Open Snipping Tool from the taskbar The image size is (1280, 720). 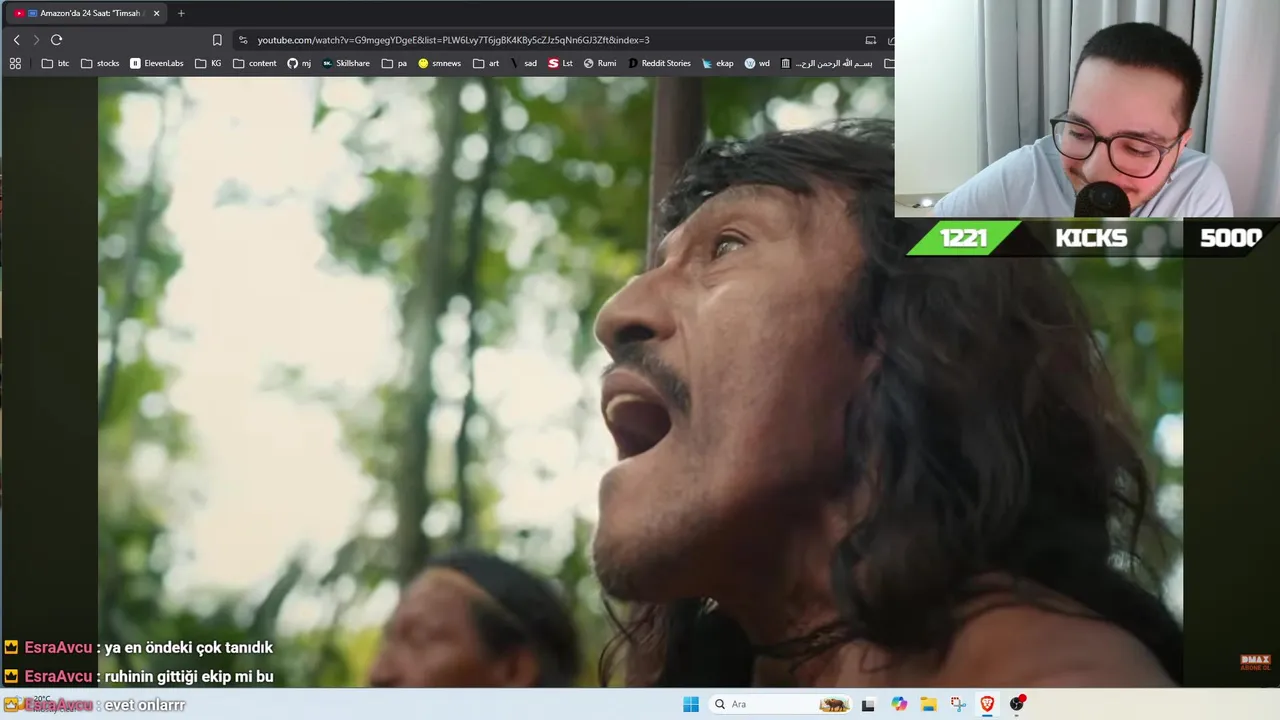[x=958, y=704]
